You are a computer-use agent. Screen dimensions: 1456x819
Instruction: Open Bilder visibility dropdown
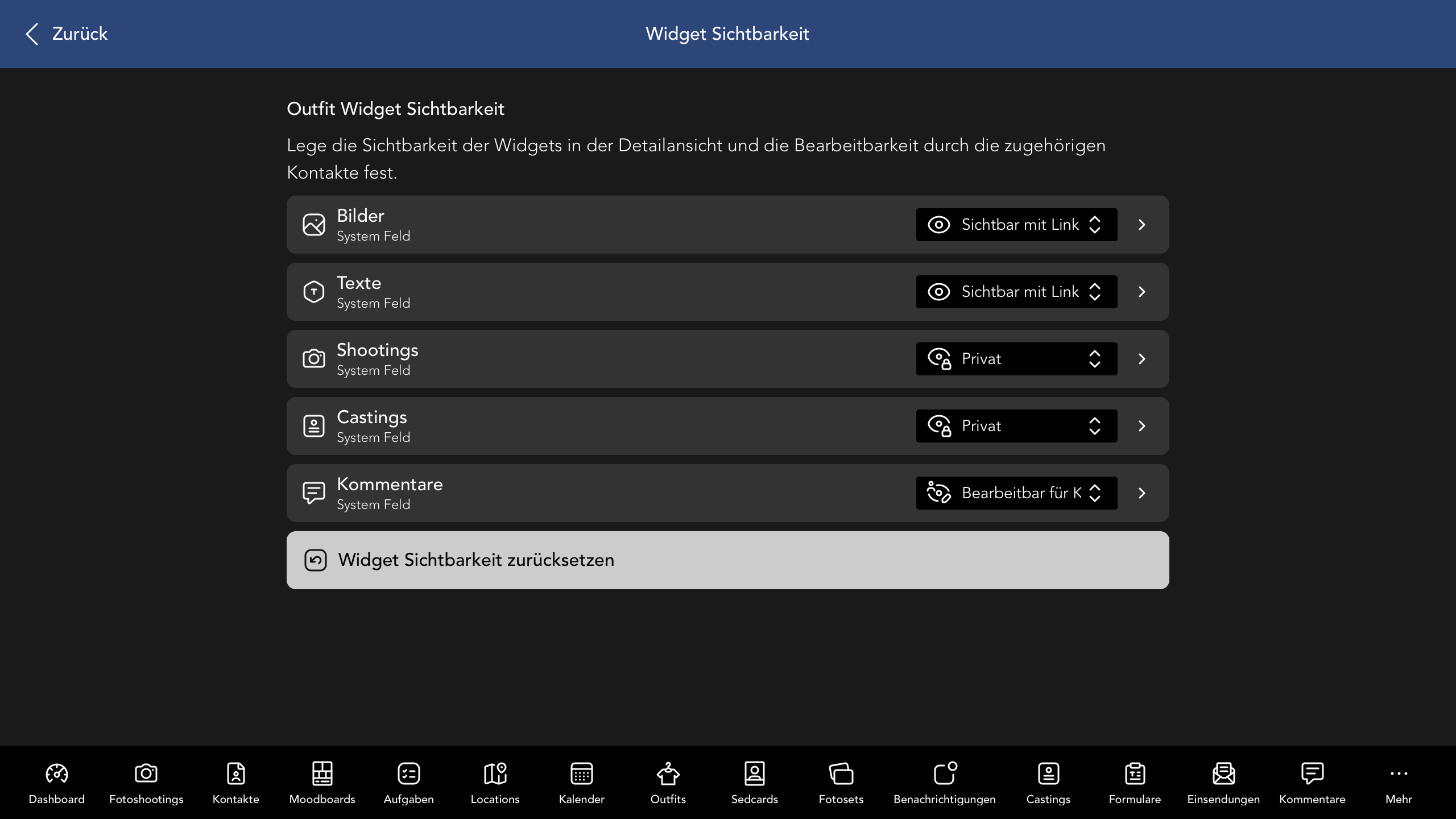(x=1016, y=225)
